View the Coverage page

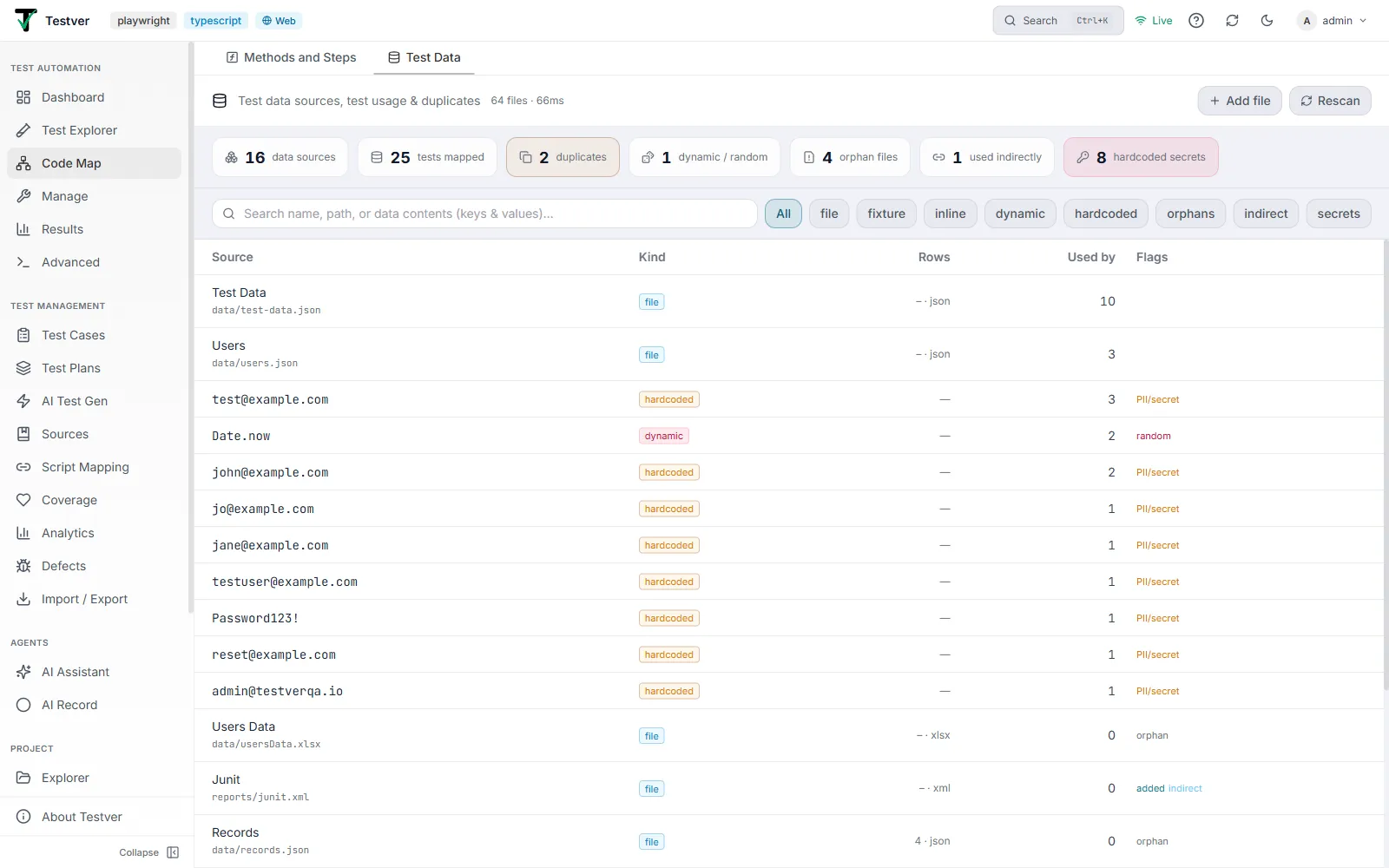click(x=94, y=500)
